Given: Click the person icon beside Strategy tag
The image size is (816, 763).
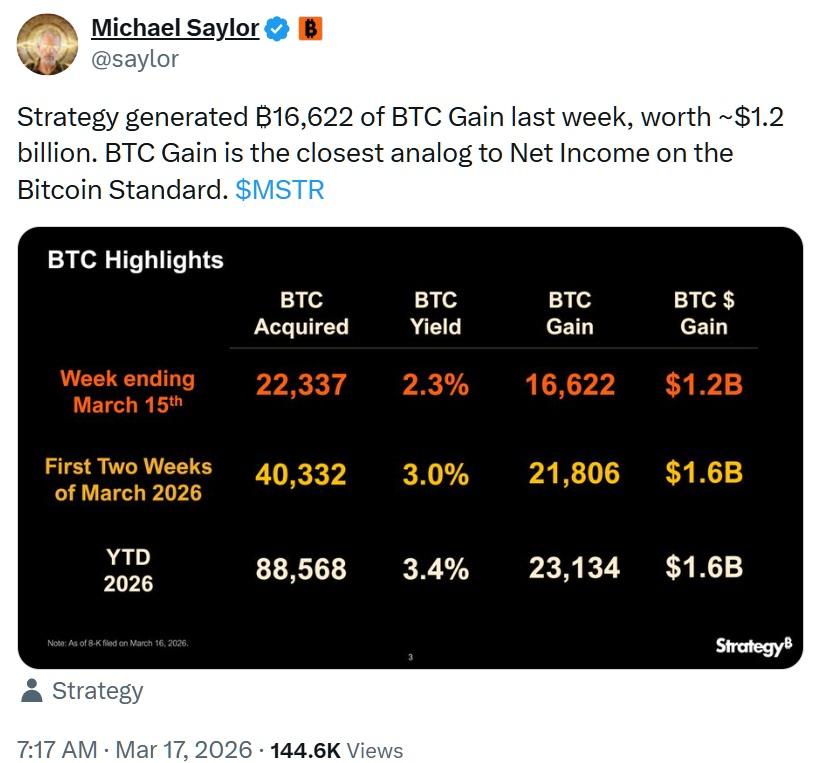Looking at the screenshot, I should pos(31,691).
